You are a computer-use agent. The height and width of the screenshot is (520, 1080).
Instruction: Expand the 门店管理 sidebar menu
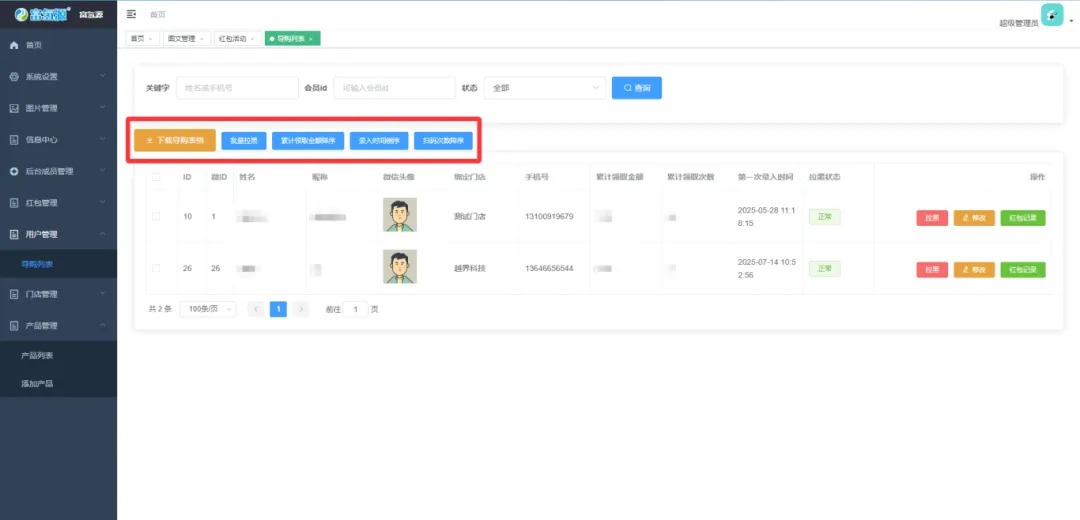point(58,294)
